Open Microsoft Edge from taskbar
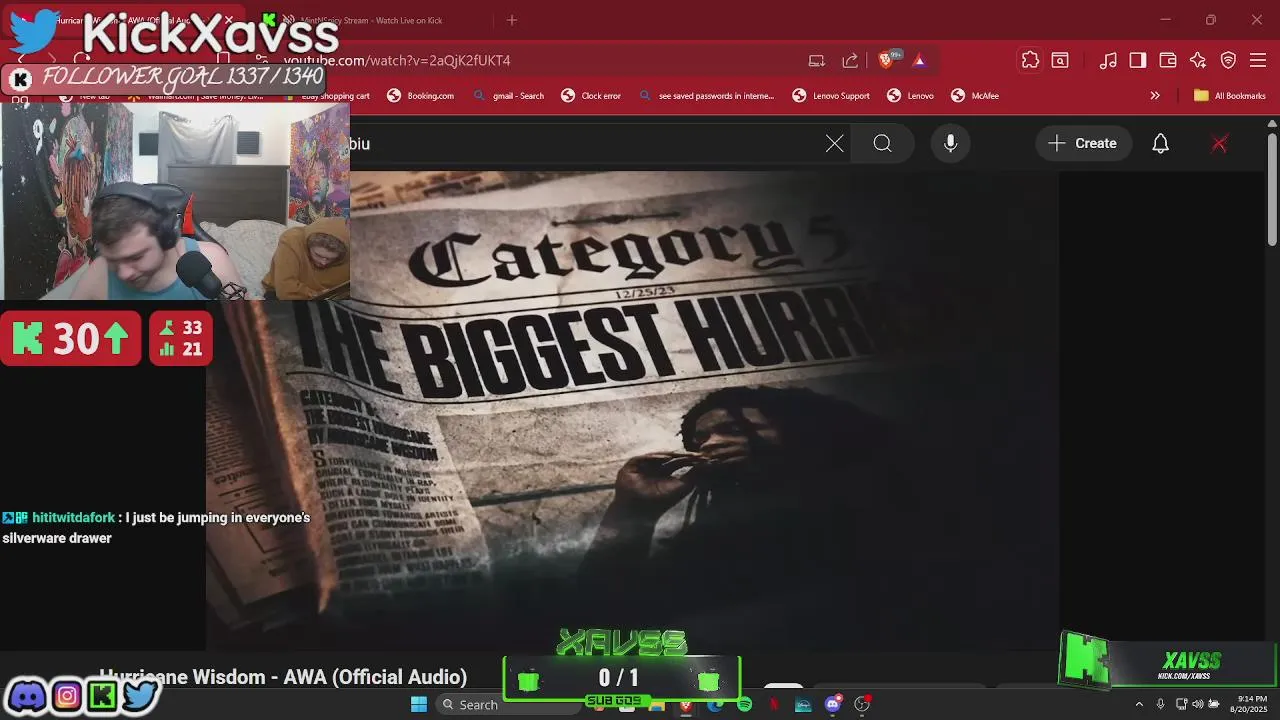This screenshot has height=720, width=1280. coord(715,704)
